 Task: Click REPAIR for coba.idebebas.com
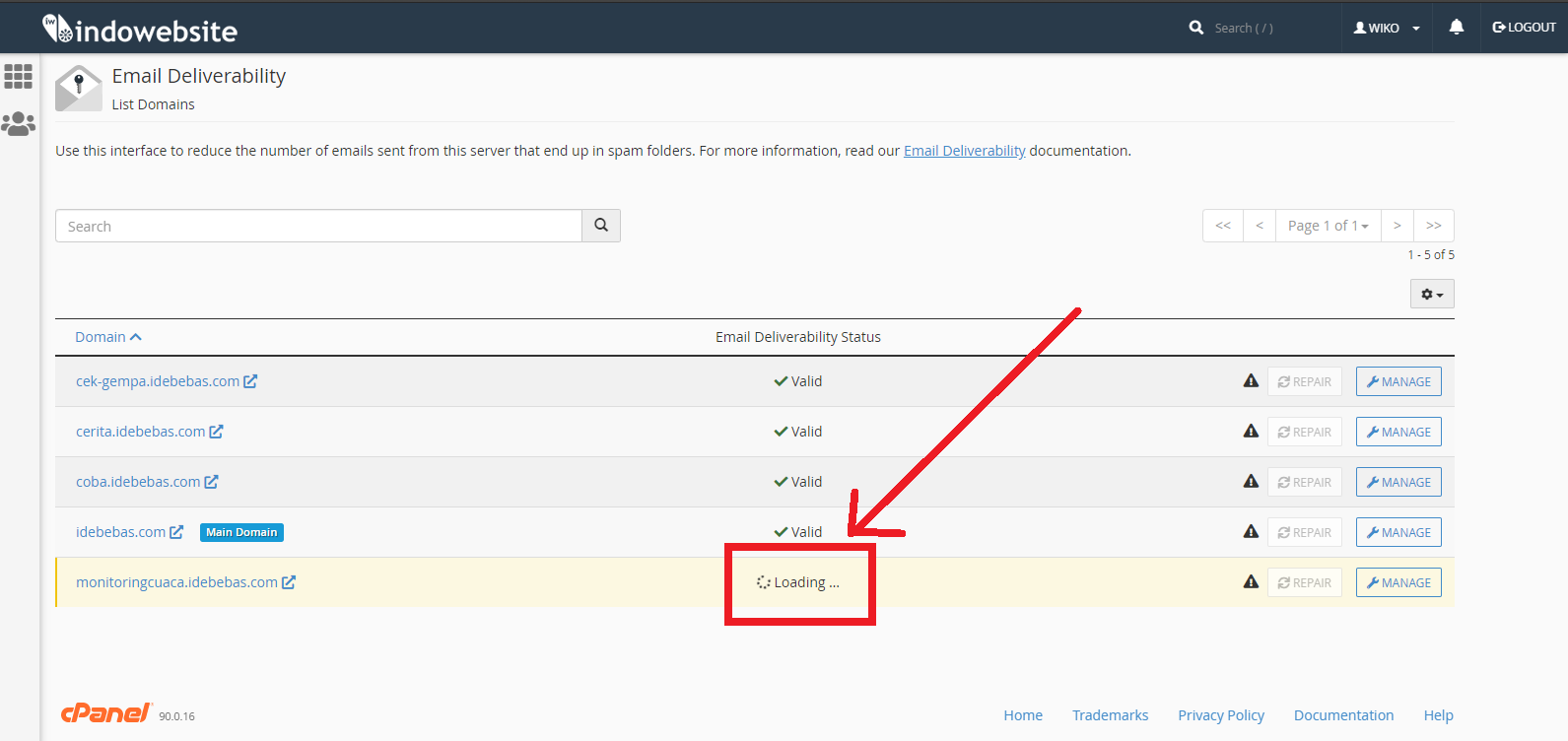[x=1304, y=482]
